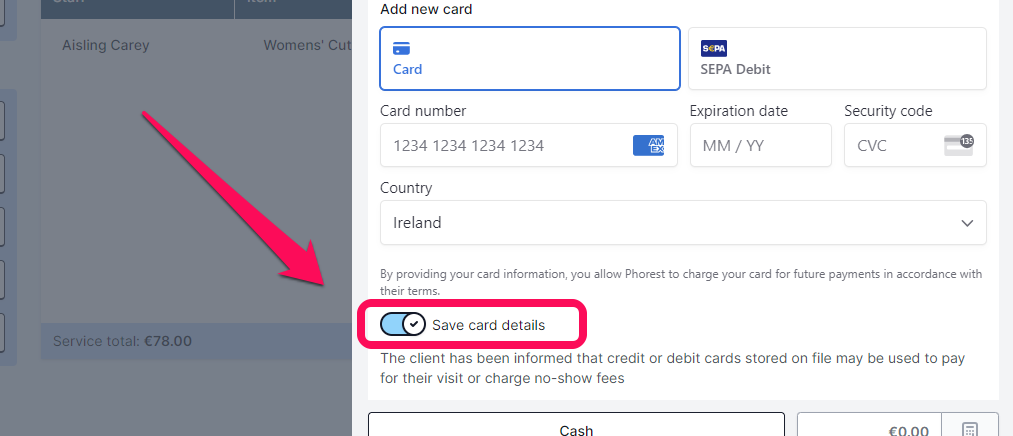Select the Aisling Carey staff cell
Viewport: 1013px width, 436px height.
coord(105,45)
